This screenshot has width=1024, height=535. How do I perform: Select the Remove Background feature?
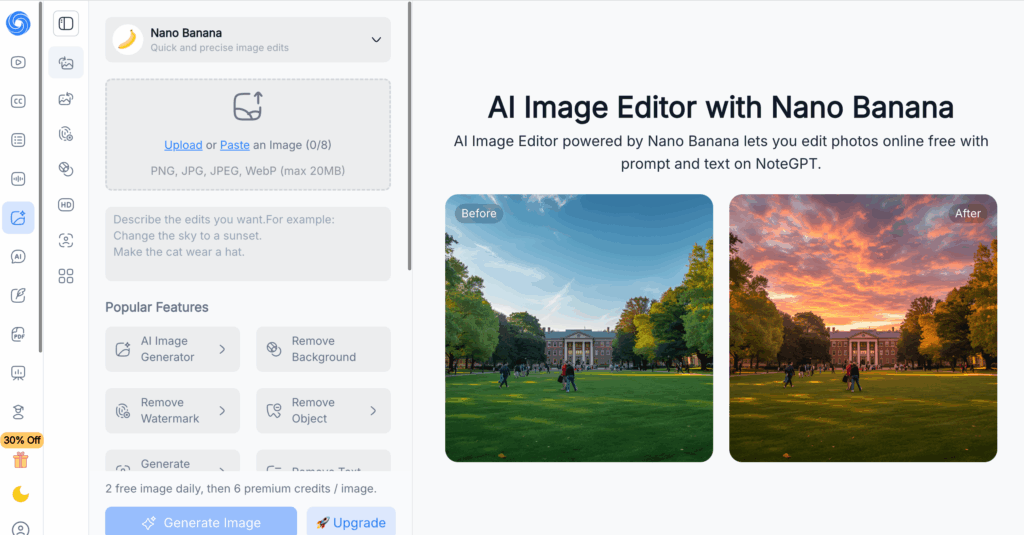click(x=323, y=349)
